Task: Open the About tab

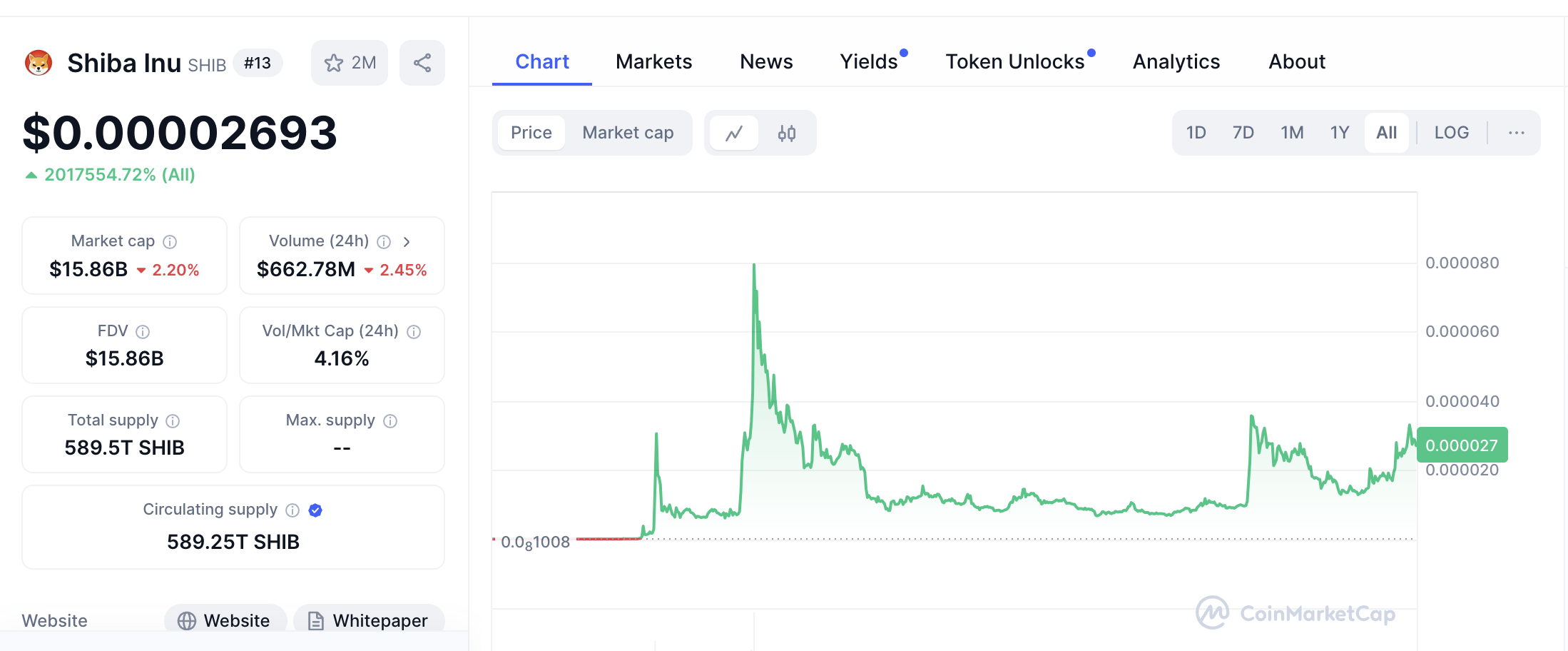Action: (1297, 62)
